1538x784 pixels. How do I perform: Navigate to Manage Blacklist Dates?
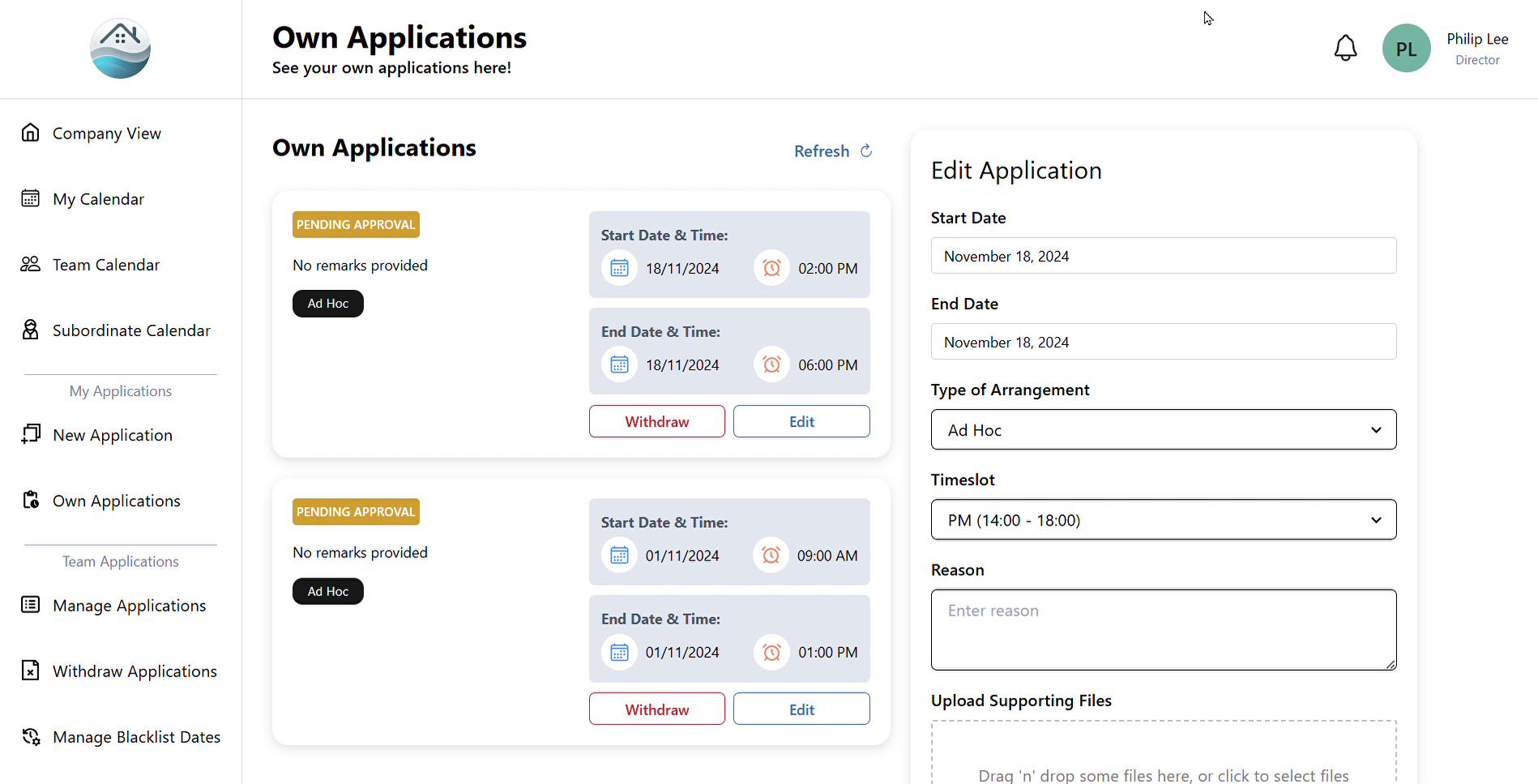pos(136,737)
